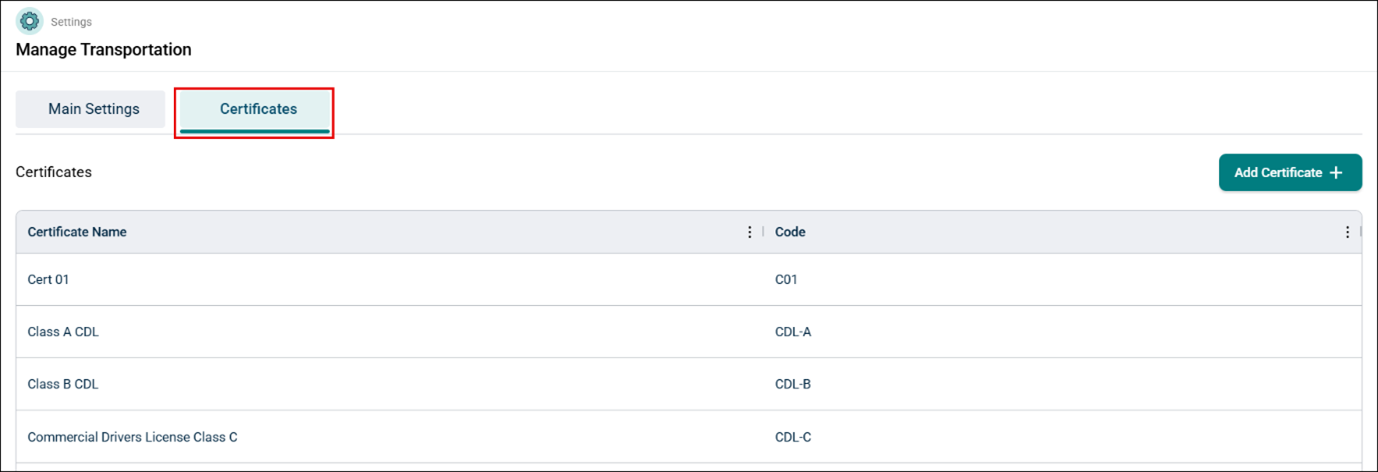This screenshot has width=1378, height=472.
Task: Click the Settings gear icon
Action: pos(30,21)
